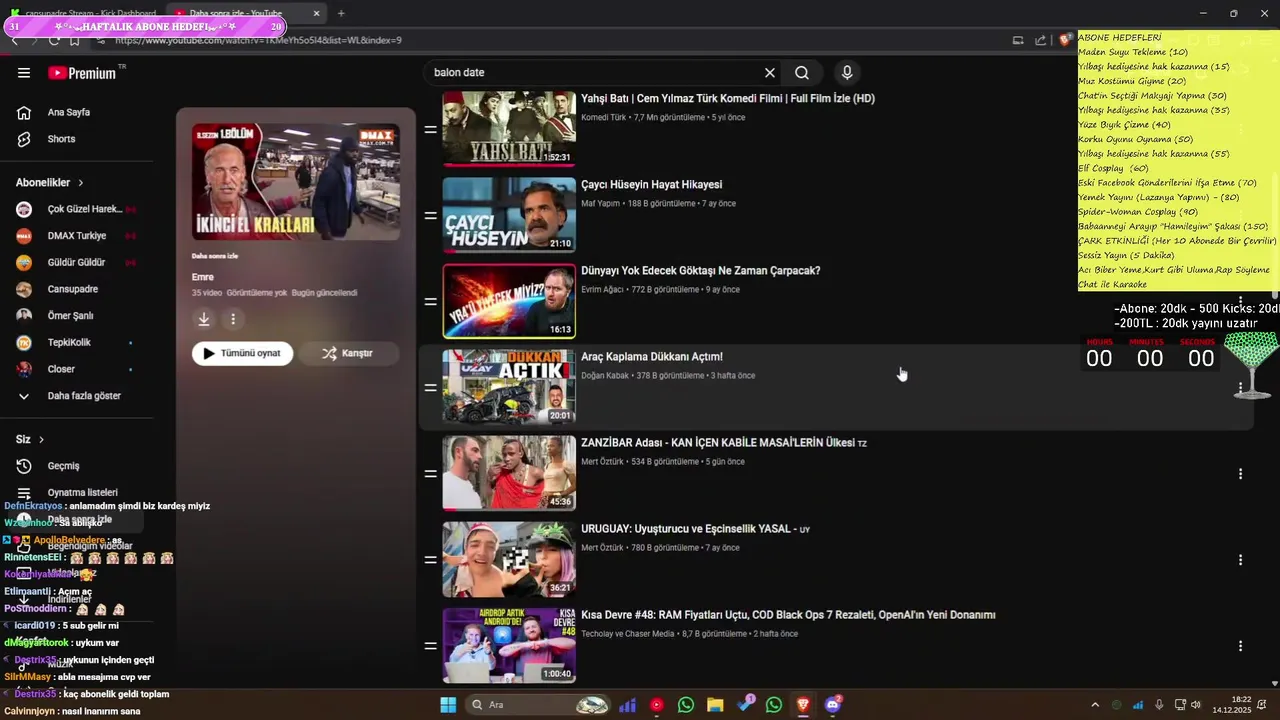Play the Araç Kaplama Dükkanı thumbnail
Screen dimensions: 1280x720
coord(509,388)
